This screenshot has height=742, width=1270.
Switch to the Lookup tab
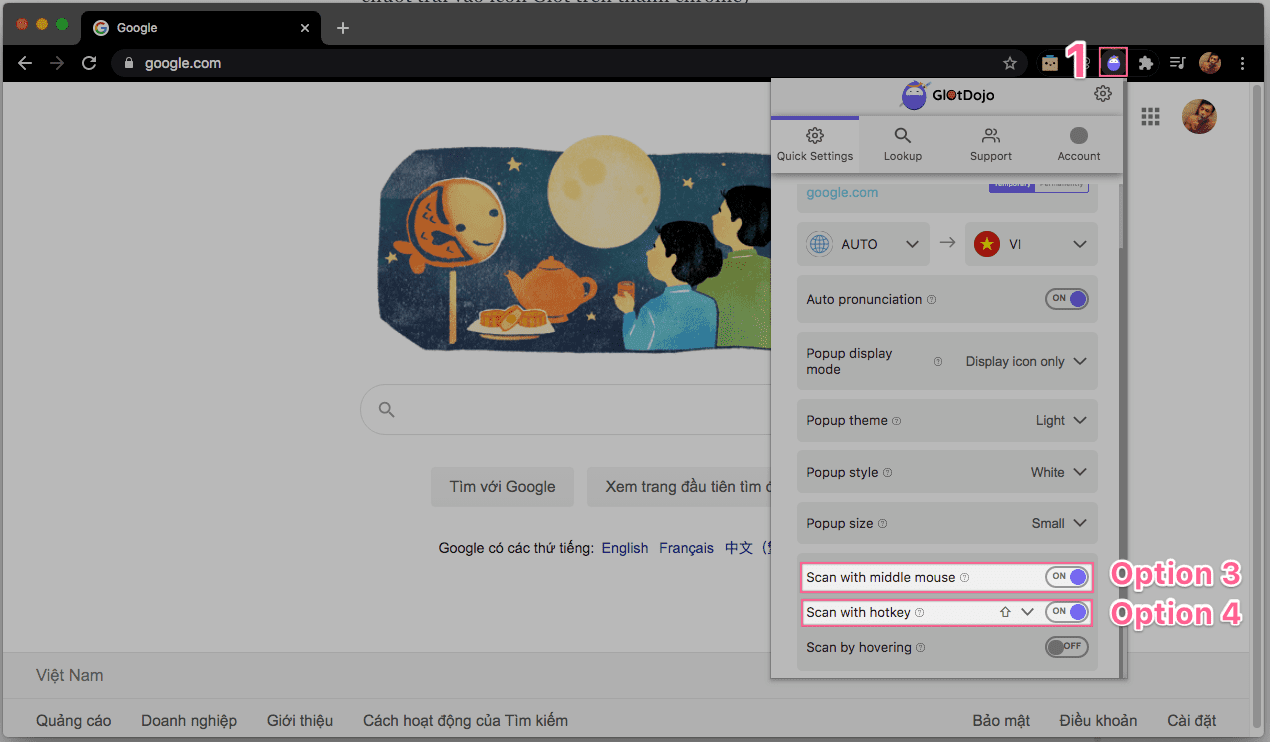903,144
